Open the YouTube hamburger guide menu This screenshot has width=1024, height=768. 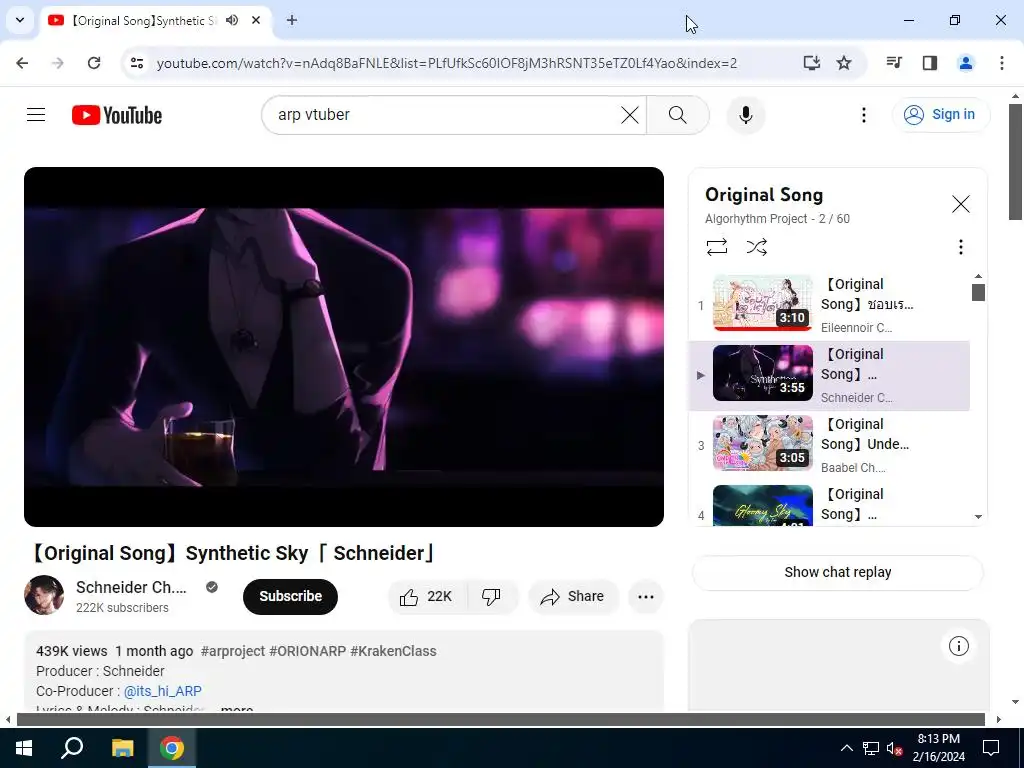coord(36,115)
